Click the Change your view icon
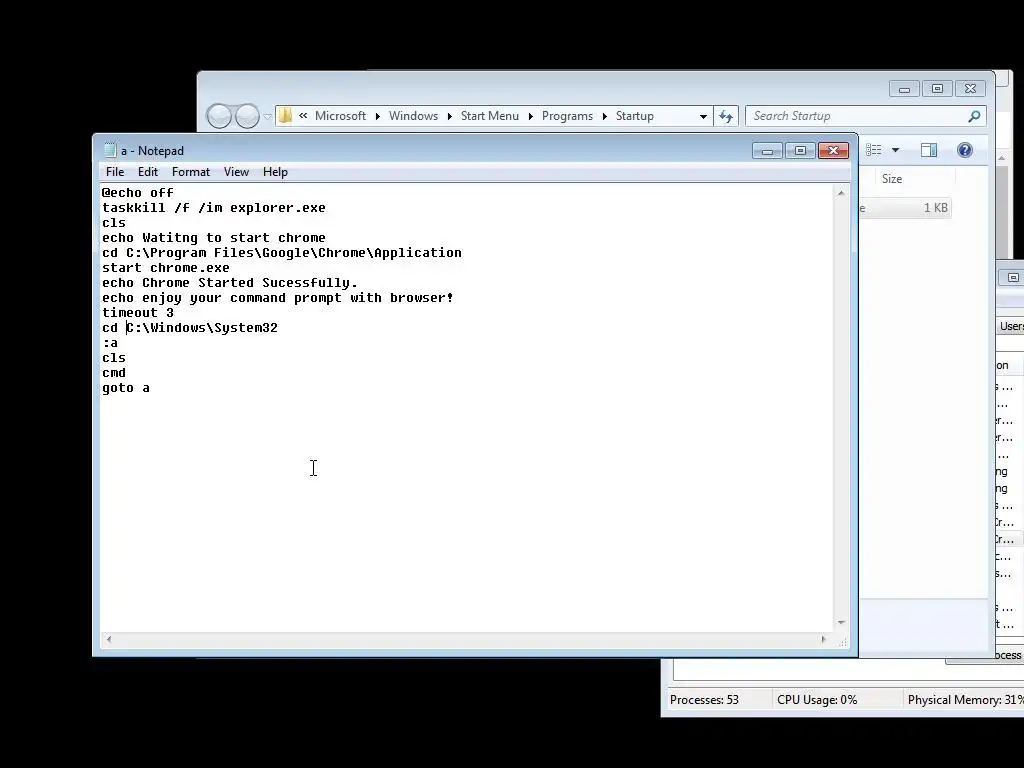 pos(874,150)
